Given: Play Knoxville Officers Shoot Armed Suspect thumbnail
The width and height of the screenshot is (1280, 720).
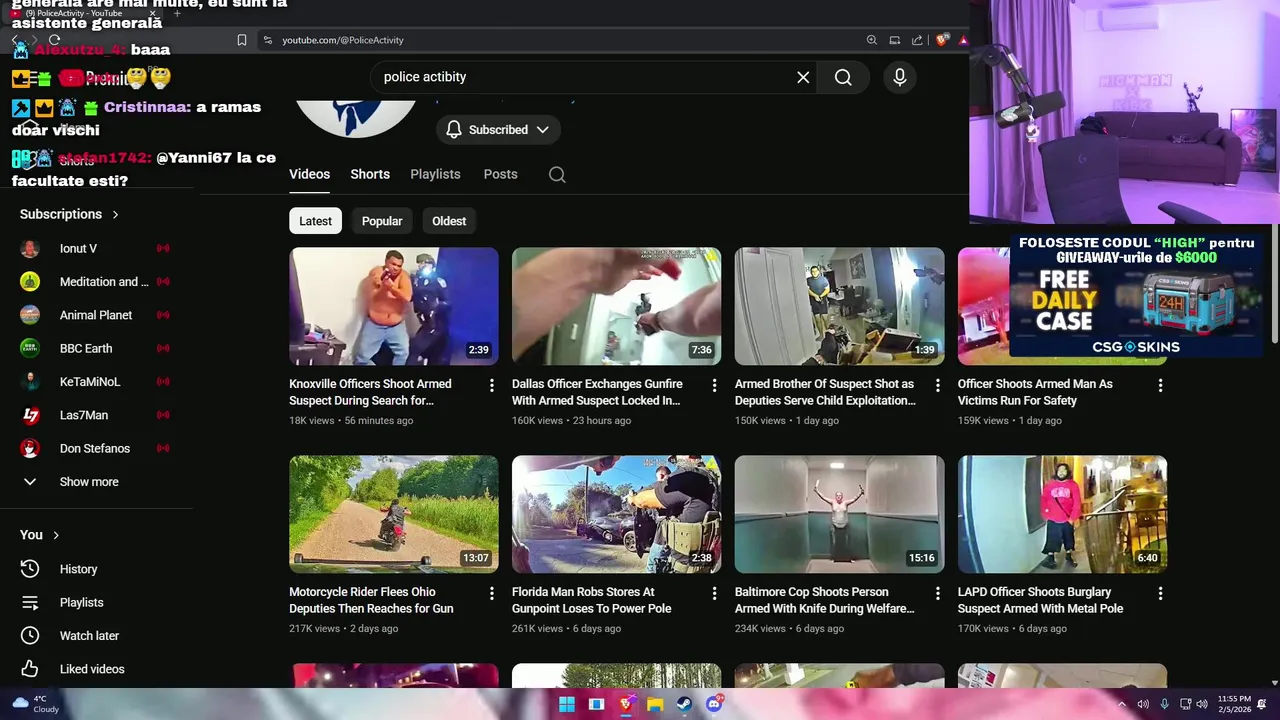Looking at the screenshot, I should pyautogui.click(x=394, y=306).
